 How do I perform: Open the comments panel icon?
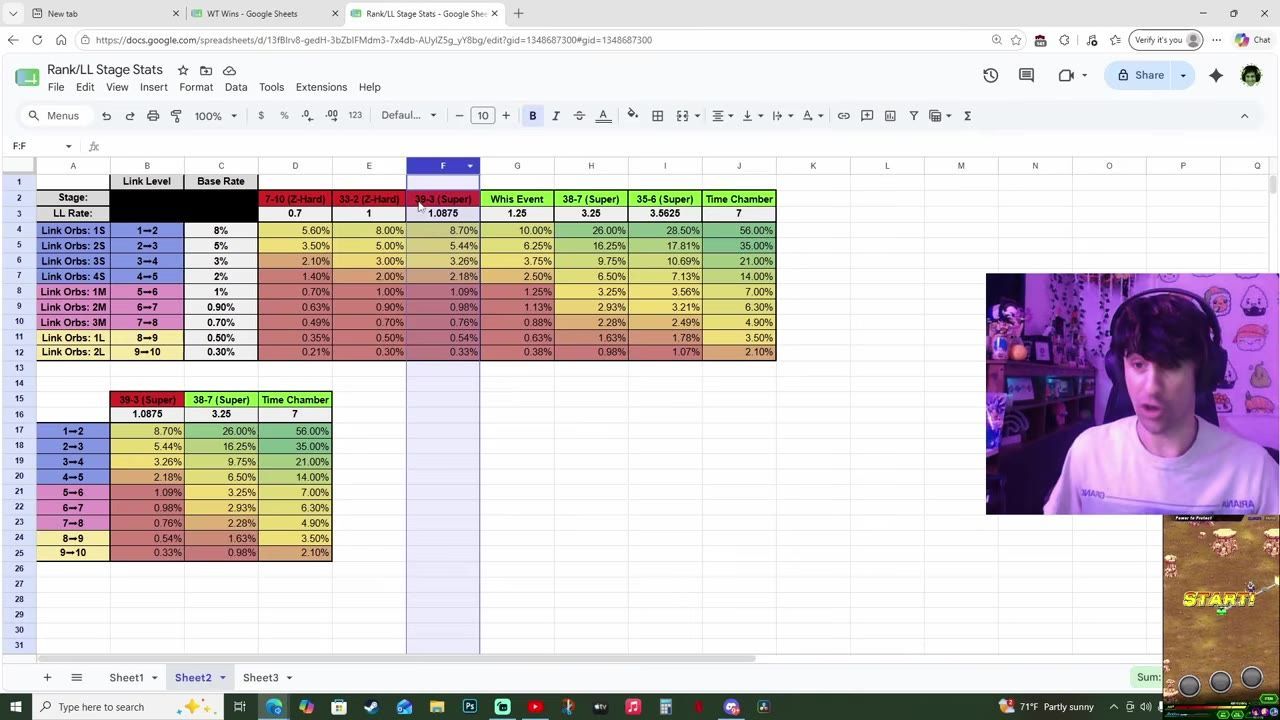[x=1026, y=75]
